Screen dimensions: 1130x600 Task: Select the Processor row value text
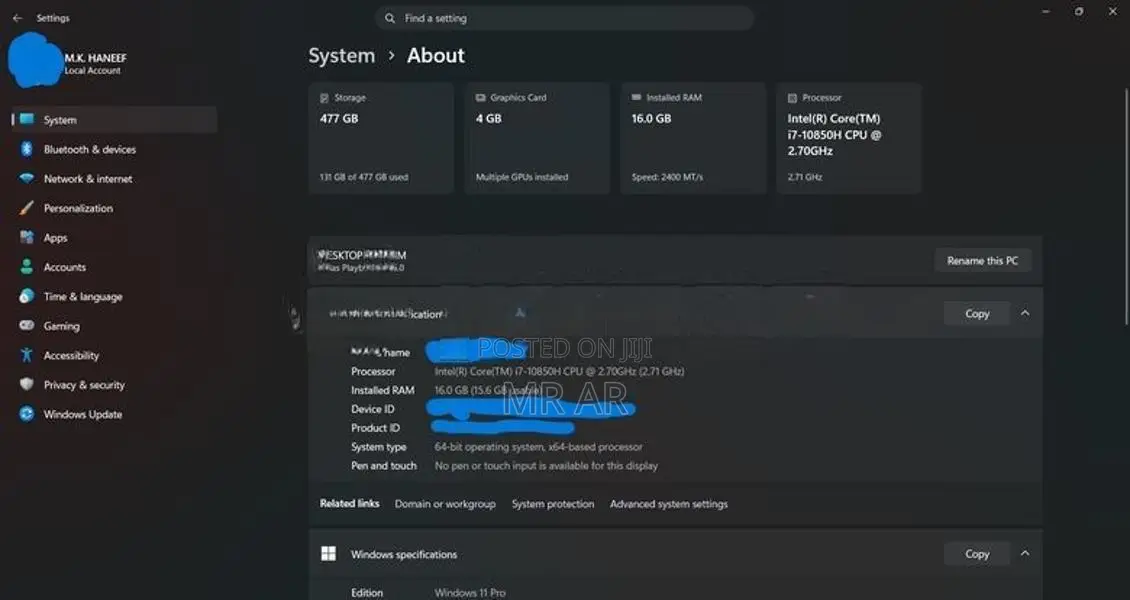559,372
